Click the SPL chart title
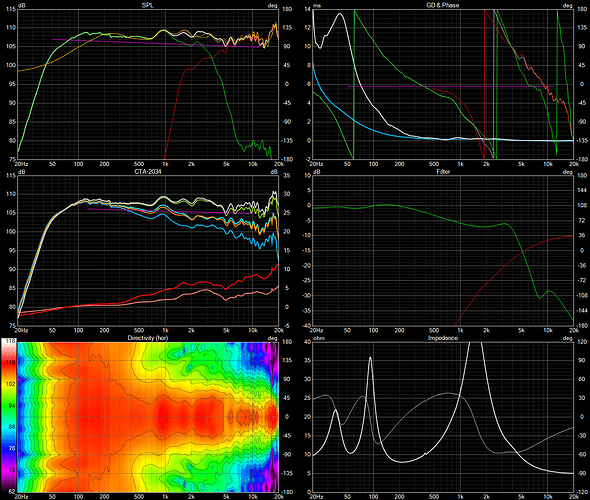The height and width of the screenshot is (500, 590). [x=148, y=5]
